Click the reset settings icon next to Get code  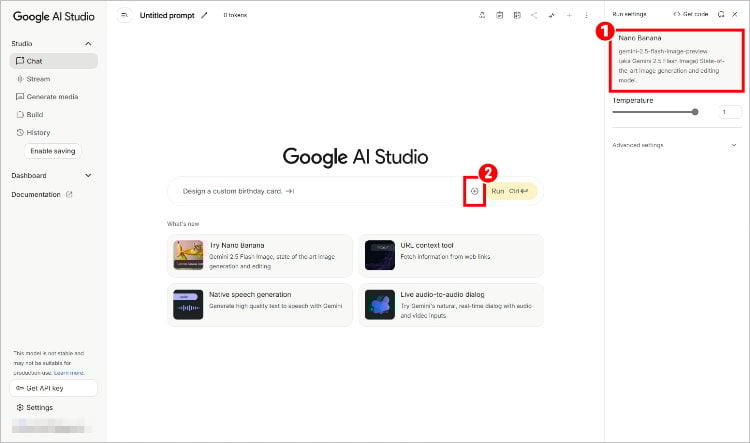tap(721, 14)
